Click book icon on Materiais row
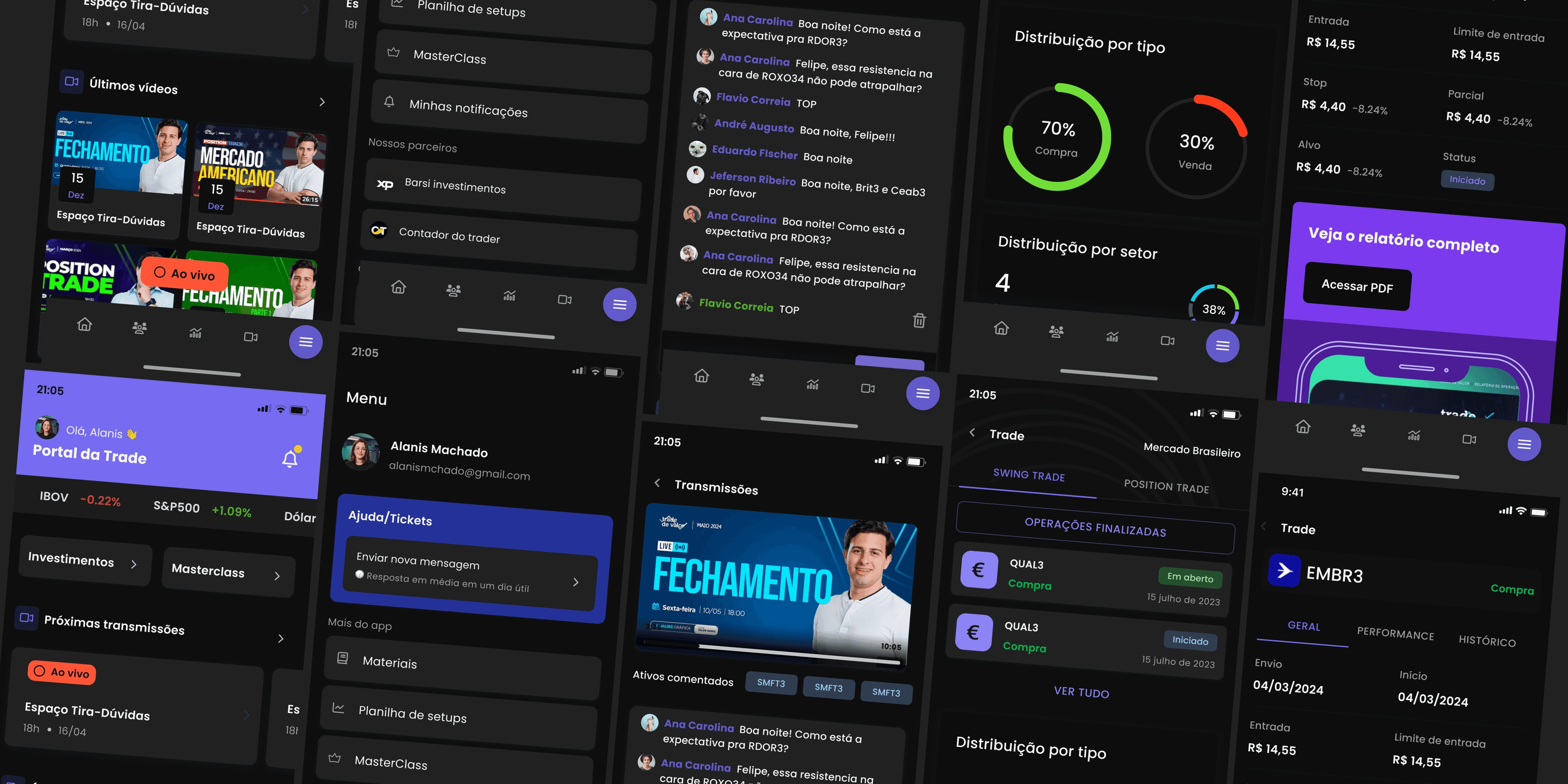This screenshot has height=784, width=1568. (x=343, y=658)
